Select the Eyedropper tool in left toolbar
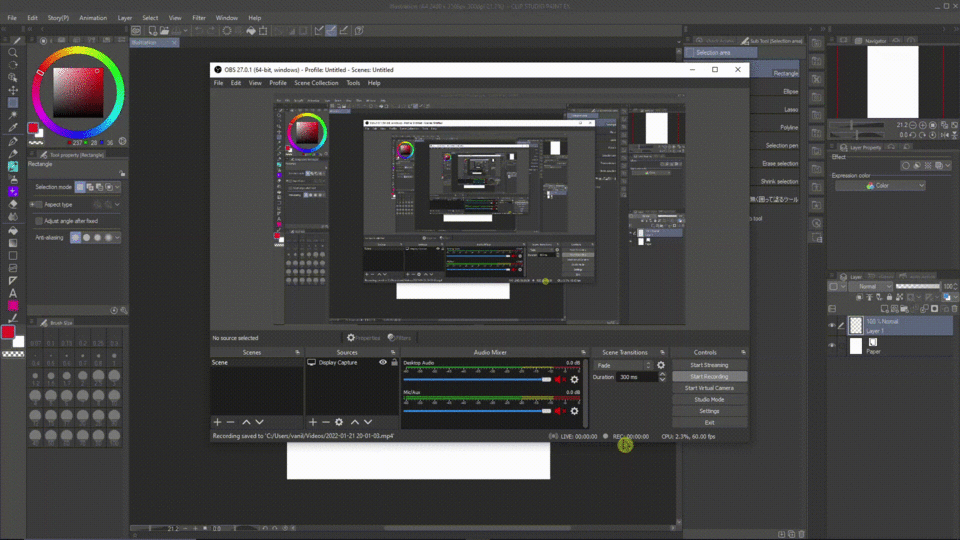 point(13,128)
